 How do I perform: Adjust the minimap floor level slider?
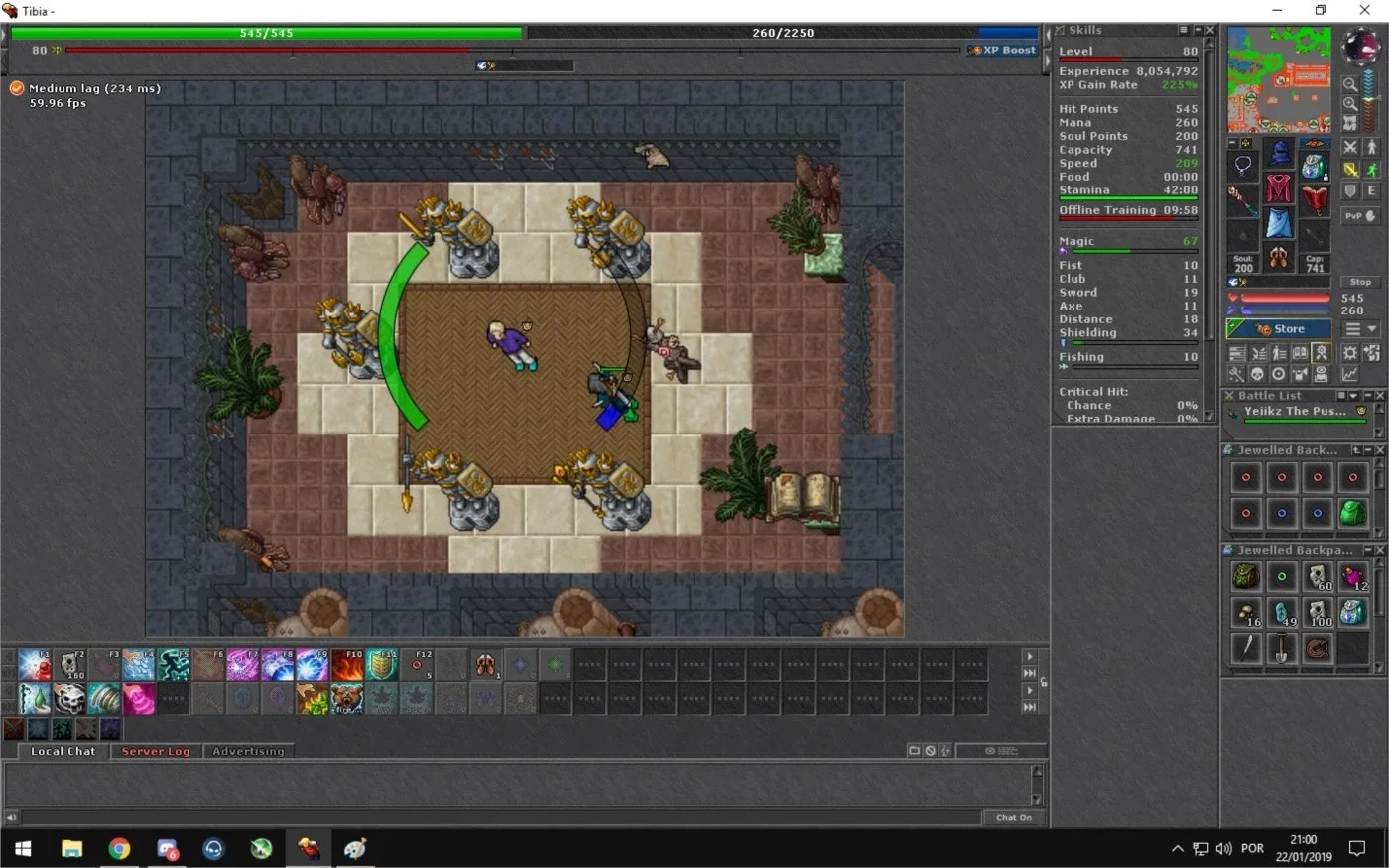pyautogui.click(x=1370, y=100)
